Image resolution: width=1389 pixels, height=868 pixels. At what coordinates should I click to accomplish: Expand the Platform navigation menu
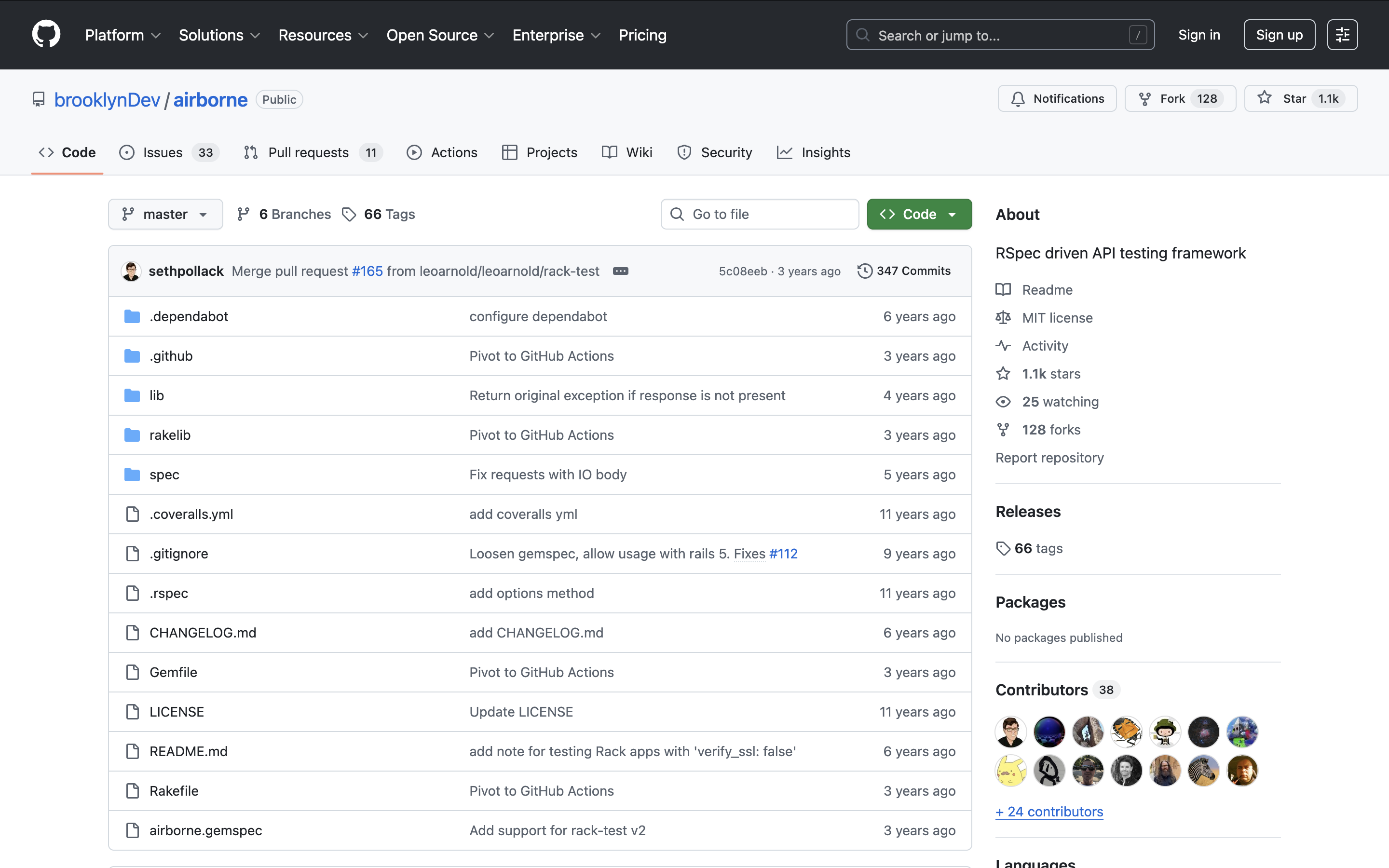[122, 35]
